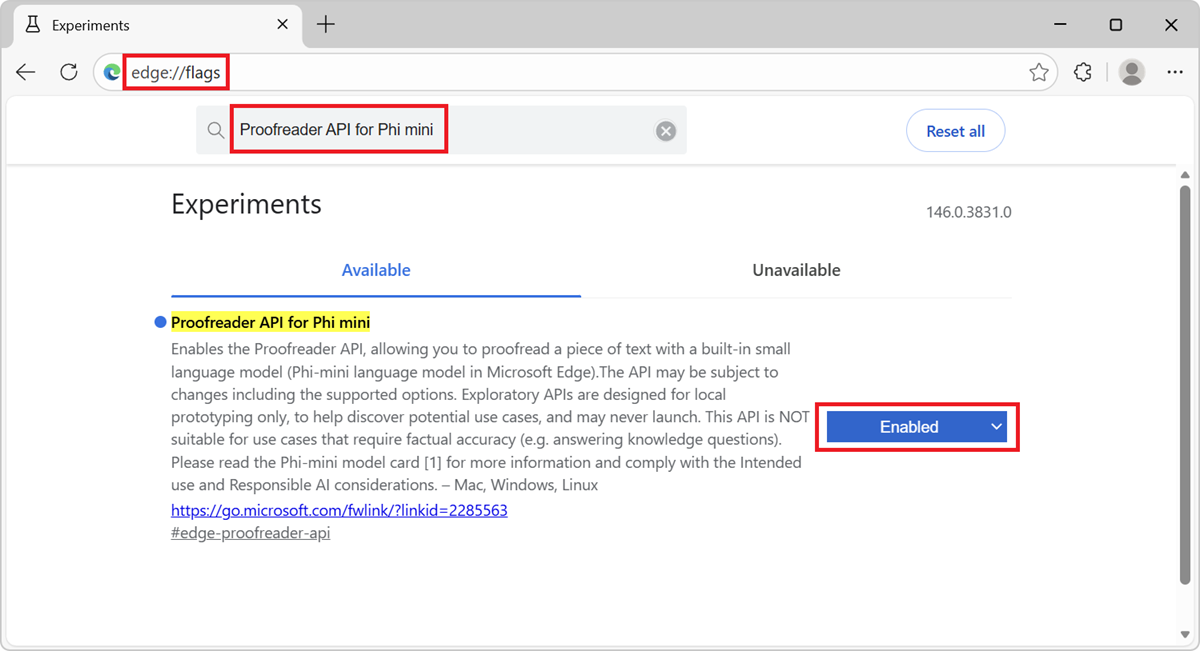Click the back navigation arrow
This screenshot has height=651, width=1200.
pos(26,72)
